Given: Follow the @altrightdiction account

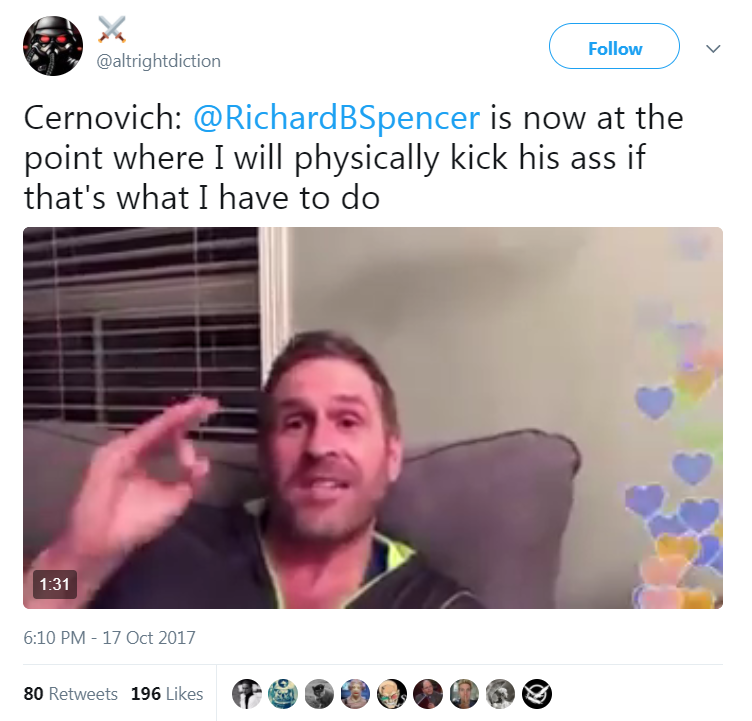Looking at the screenshot, I should pyautogui.click(x=614, y=46).
